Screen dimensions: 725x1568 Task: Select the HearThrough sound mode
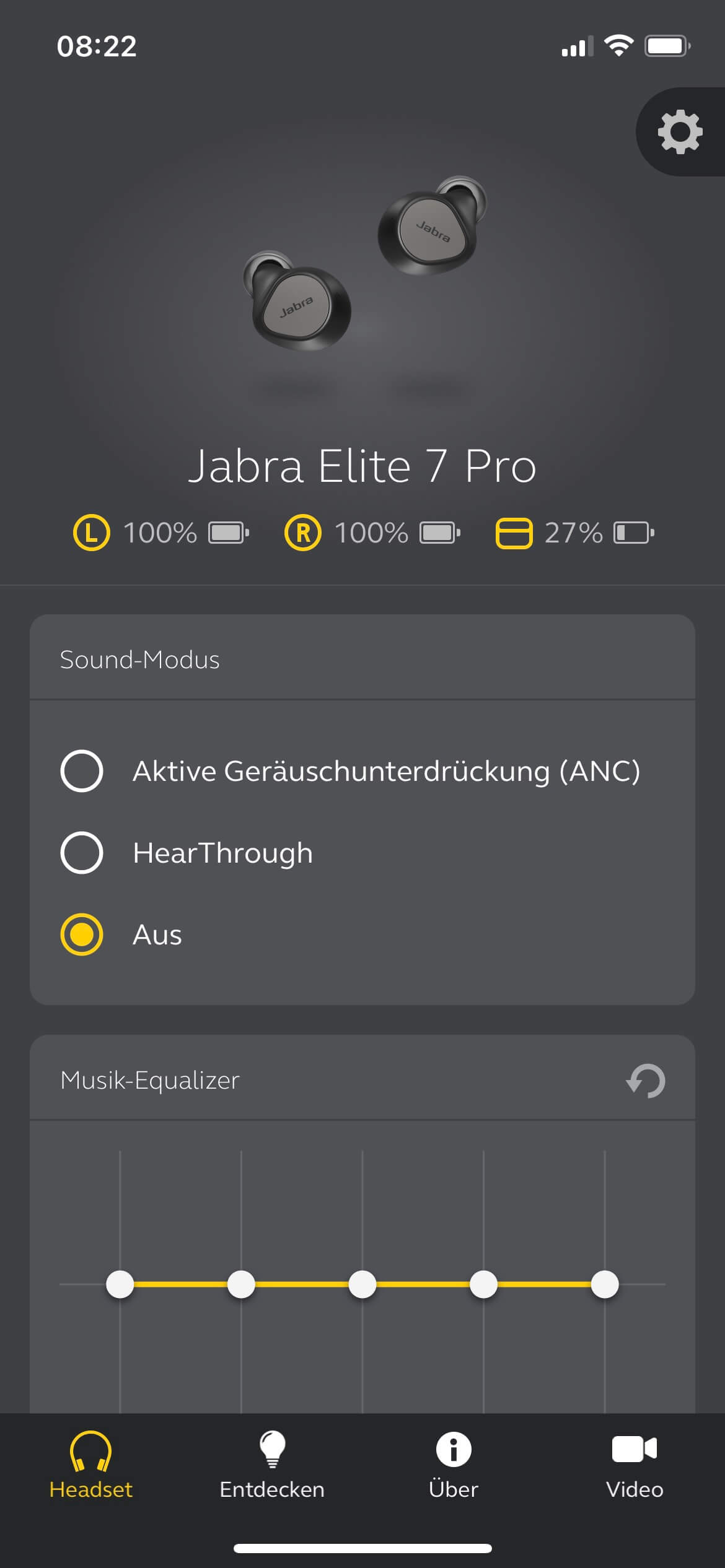tap(82, 853)
